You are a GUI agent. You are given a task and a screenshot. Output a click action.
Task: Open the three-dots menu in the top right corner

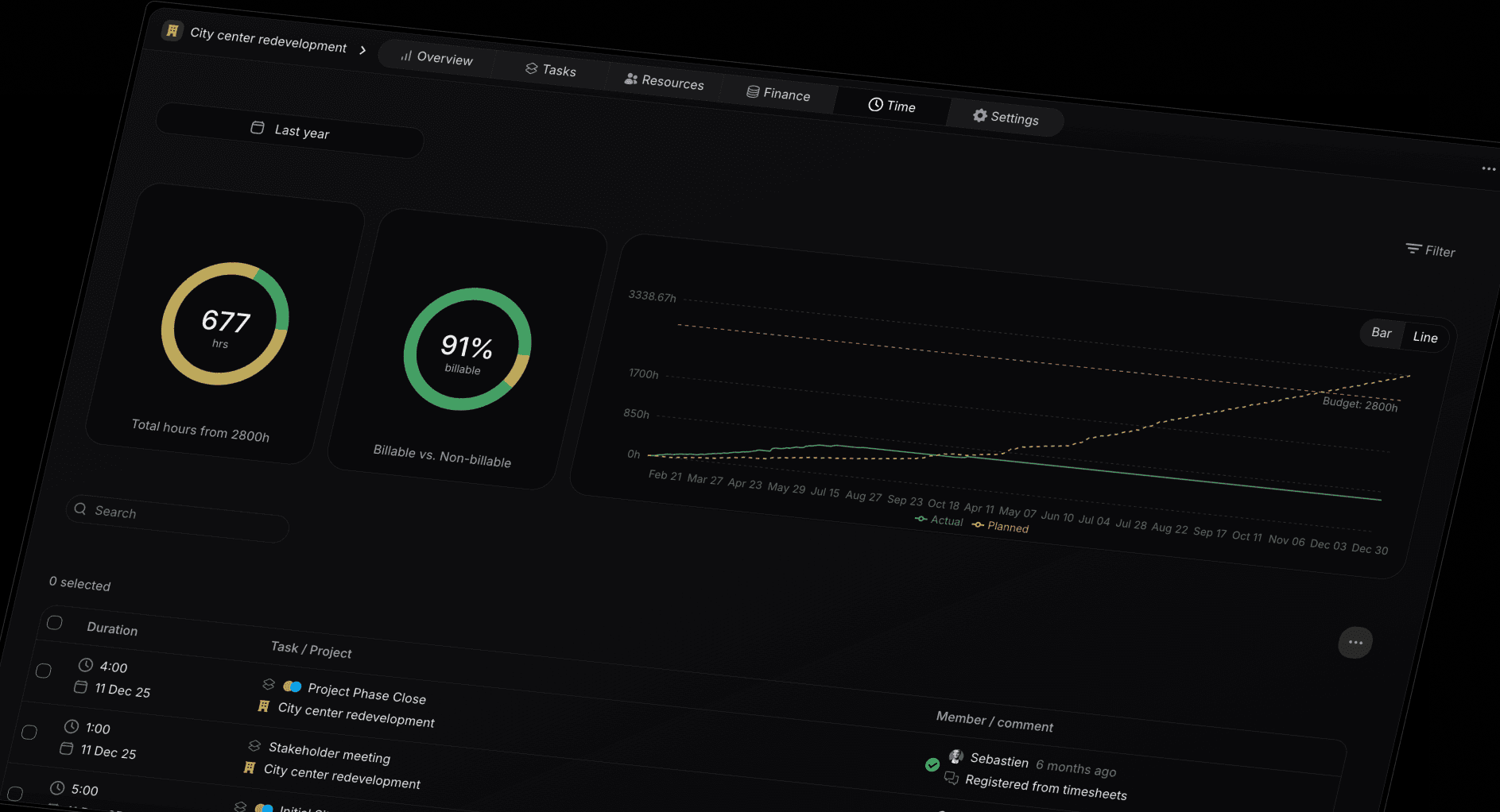click(1488, 168)
